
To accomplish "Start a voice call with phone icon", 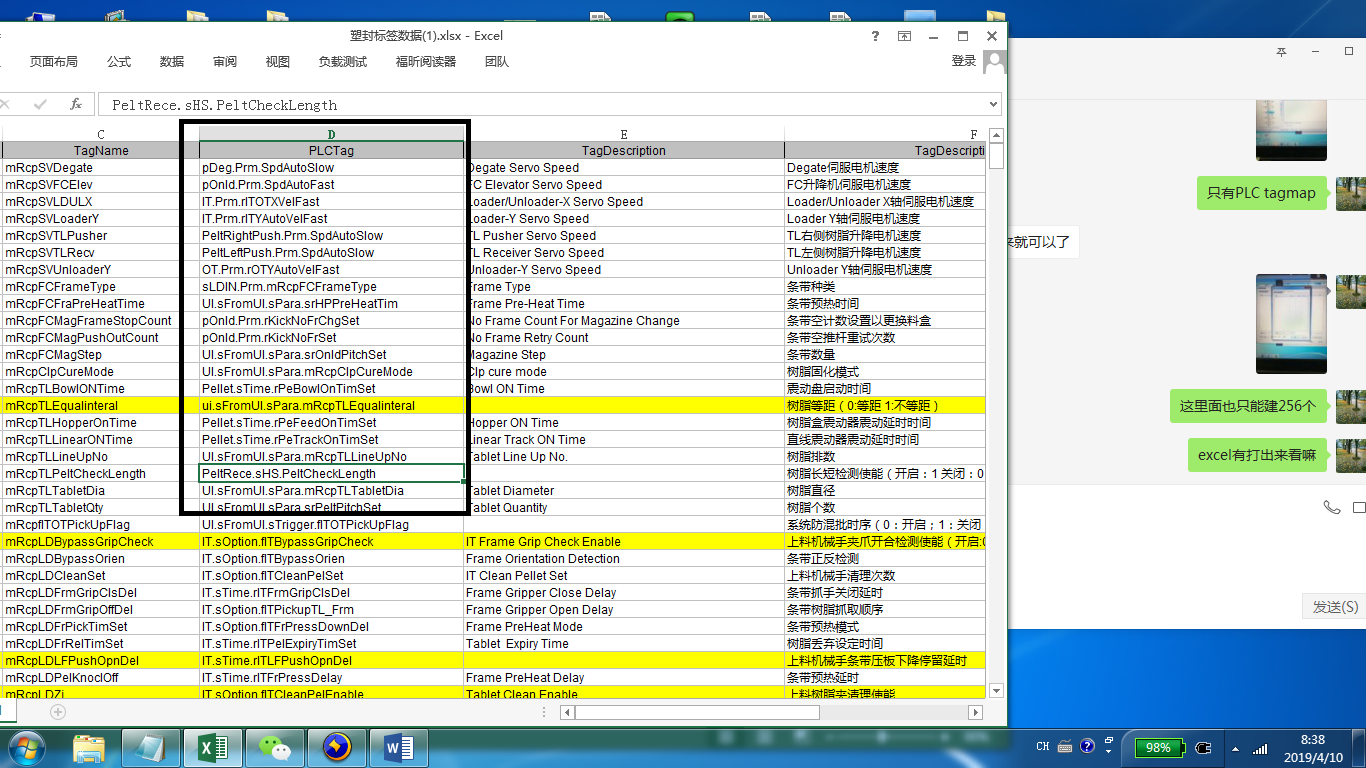I will click(x=1331, y=508).
